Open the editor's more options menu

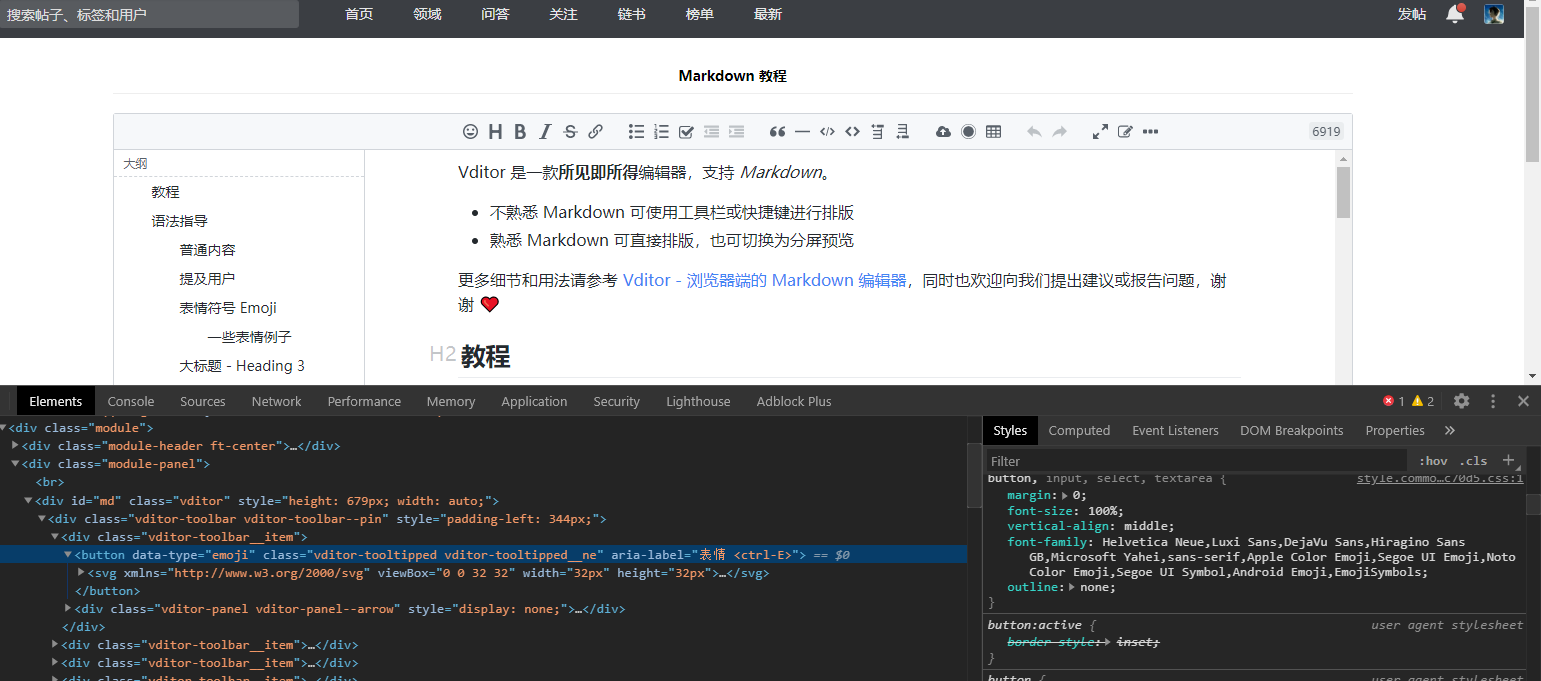[1149, 131]
